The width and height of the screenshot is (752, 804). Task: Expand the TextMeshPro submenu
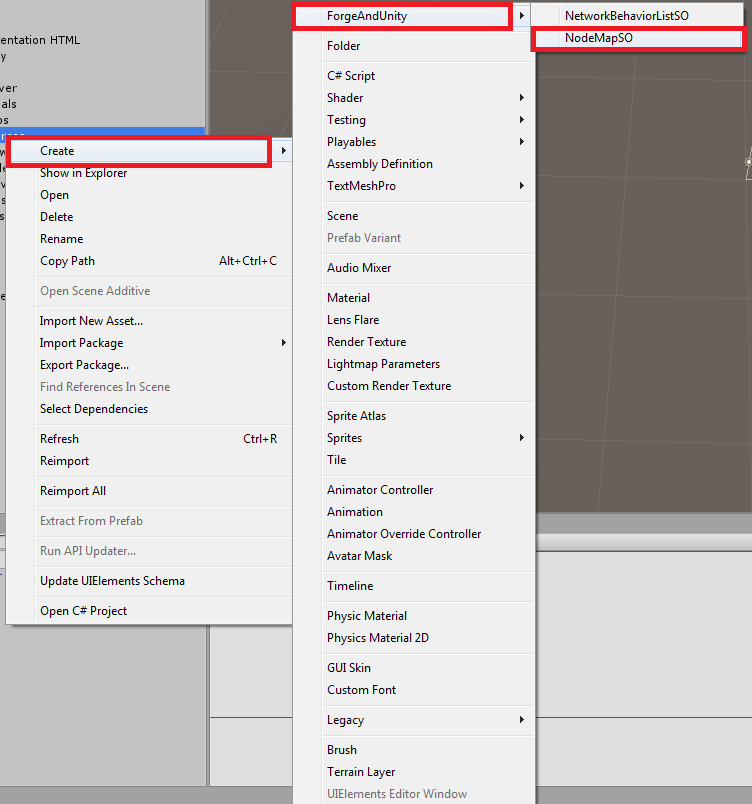click(x=414, y=186)
